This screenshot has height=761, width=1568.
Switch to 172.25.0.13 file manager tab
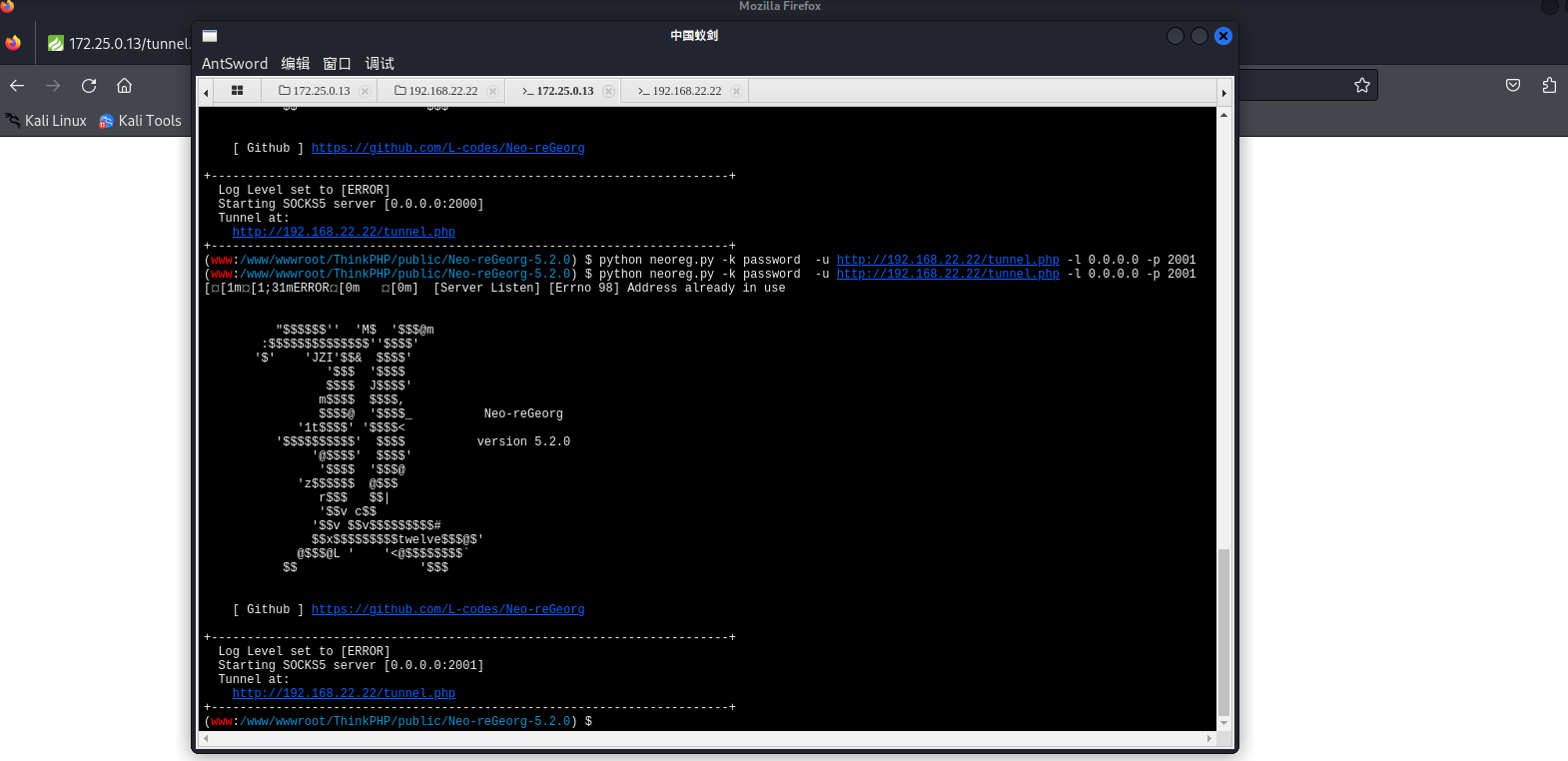(315, 91)
